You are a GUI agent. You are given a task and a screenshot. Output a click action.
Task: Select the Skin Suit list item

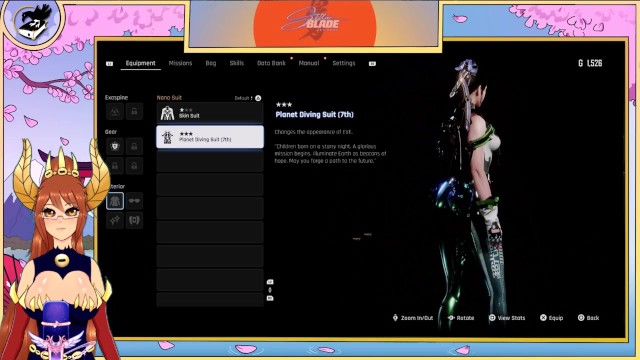(x=210, y=113)
